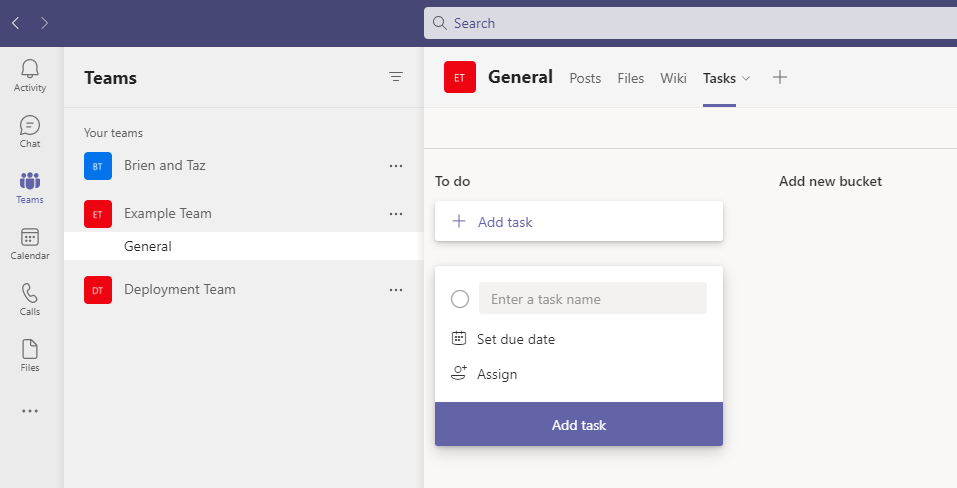957x488 pixels.
Task: Mark the new task complete circle
Action: (x=460, y=299)
